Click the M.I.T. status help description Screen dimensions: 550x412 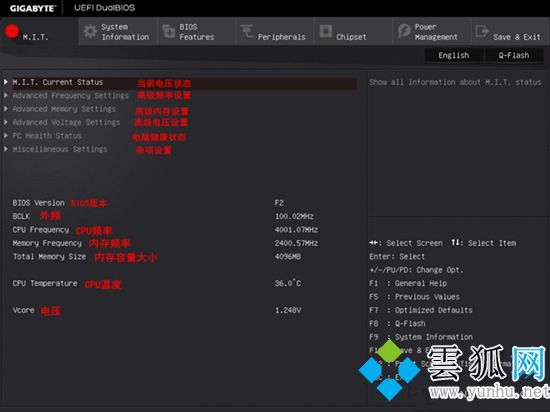[x=455, y=82]
